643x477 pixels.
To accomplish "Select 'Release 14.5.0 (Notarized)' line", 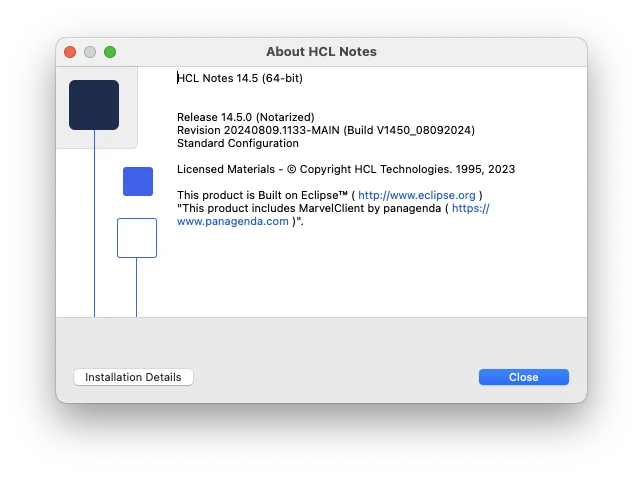I will click(x=246, y=117).
